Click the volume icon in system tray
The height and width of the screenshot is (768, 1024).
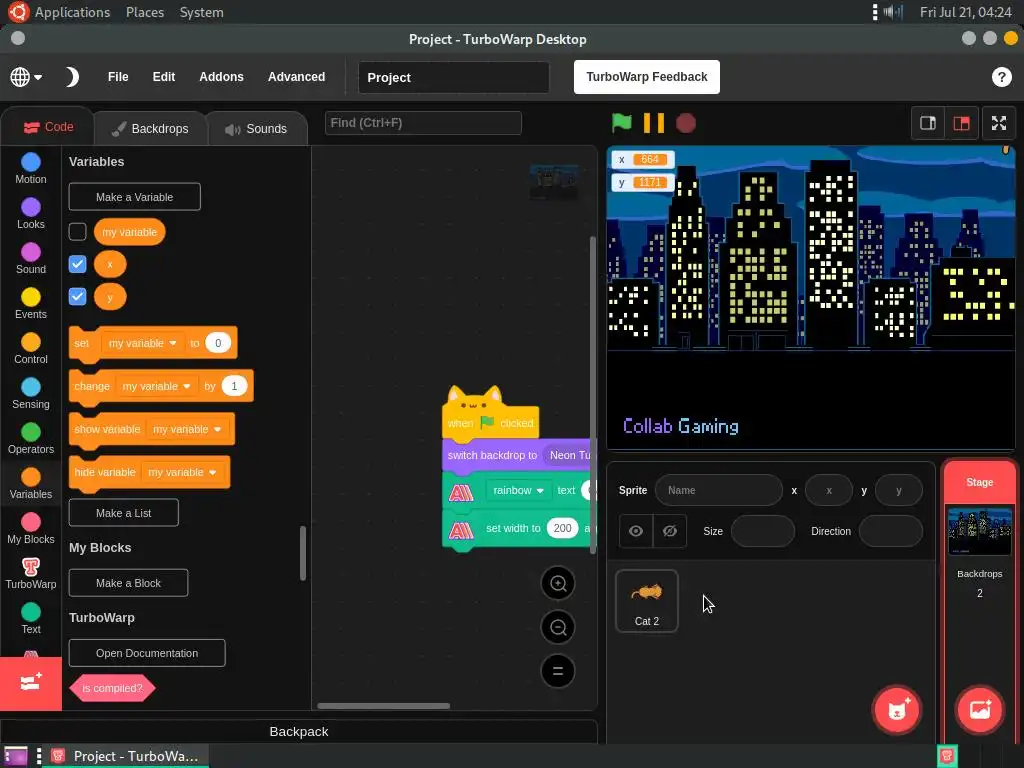tap(893, 12)
